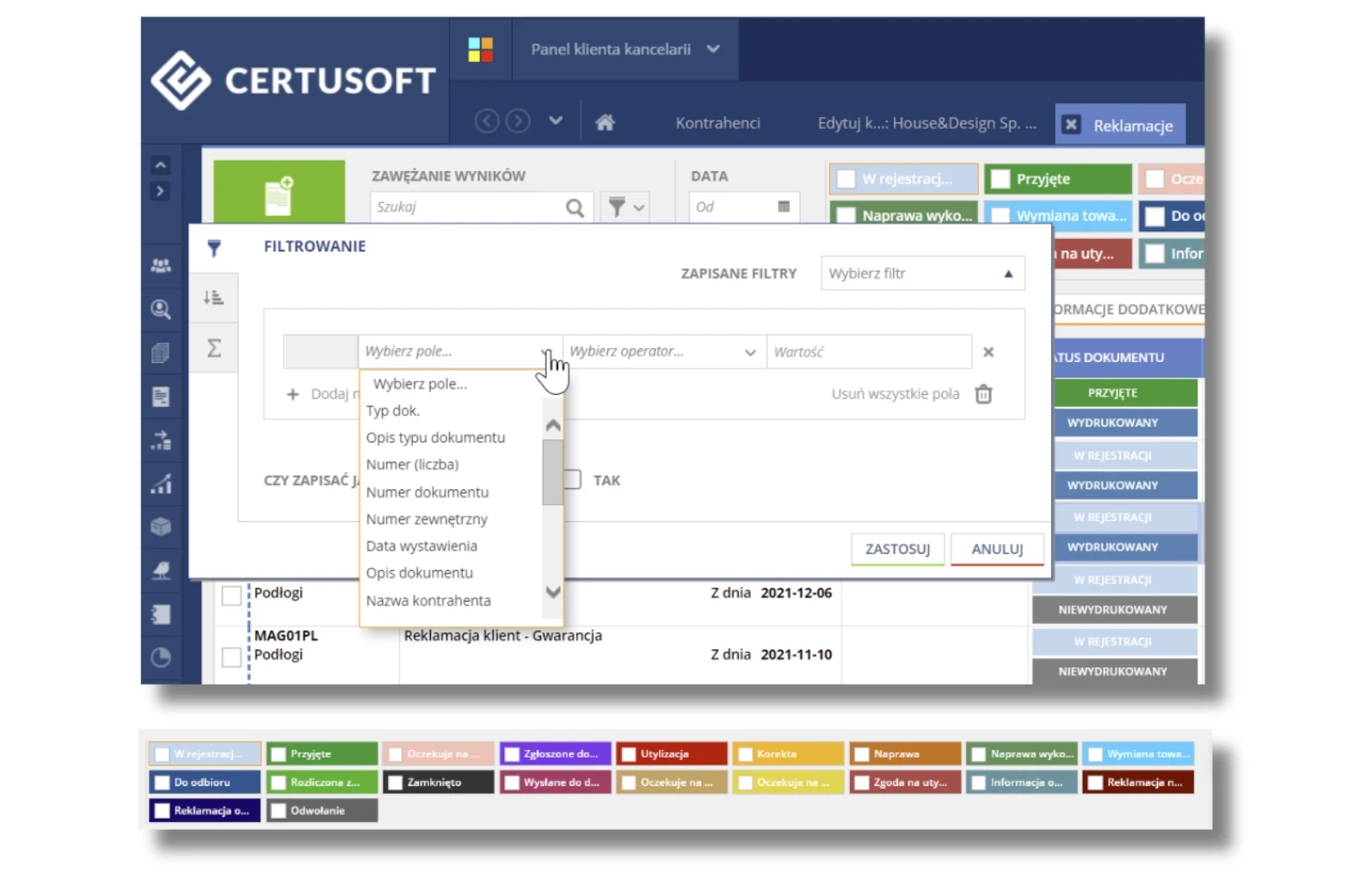1372x872 pixels.
Task: Open the colorful app grid icon
Action: coord(480,49)
